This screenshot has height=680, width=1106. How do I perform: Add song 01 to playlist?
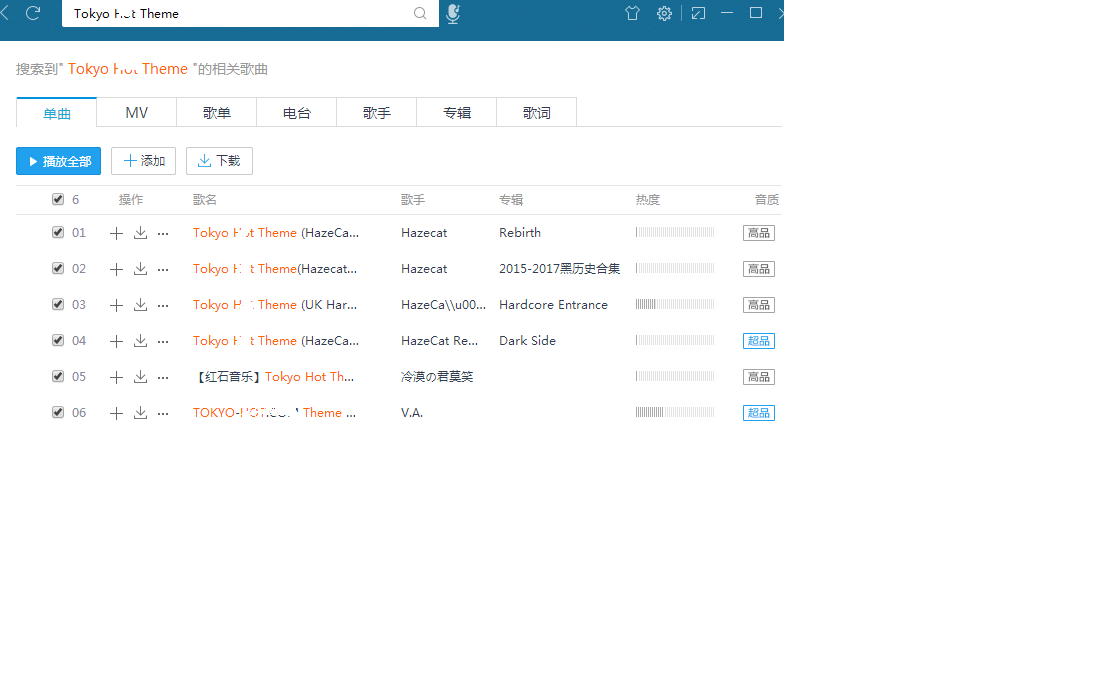(x=116, y=233)
